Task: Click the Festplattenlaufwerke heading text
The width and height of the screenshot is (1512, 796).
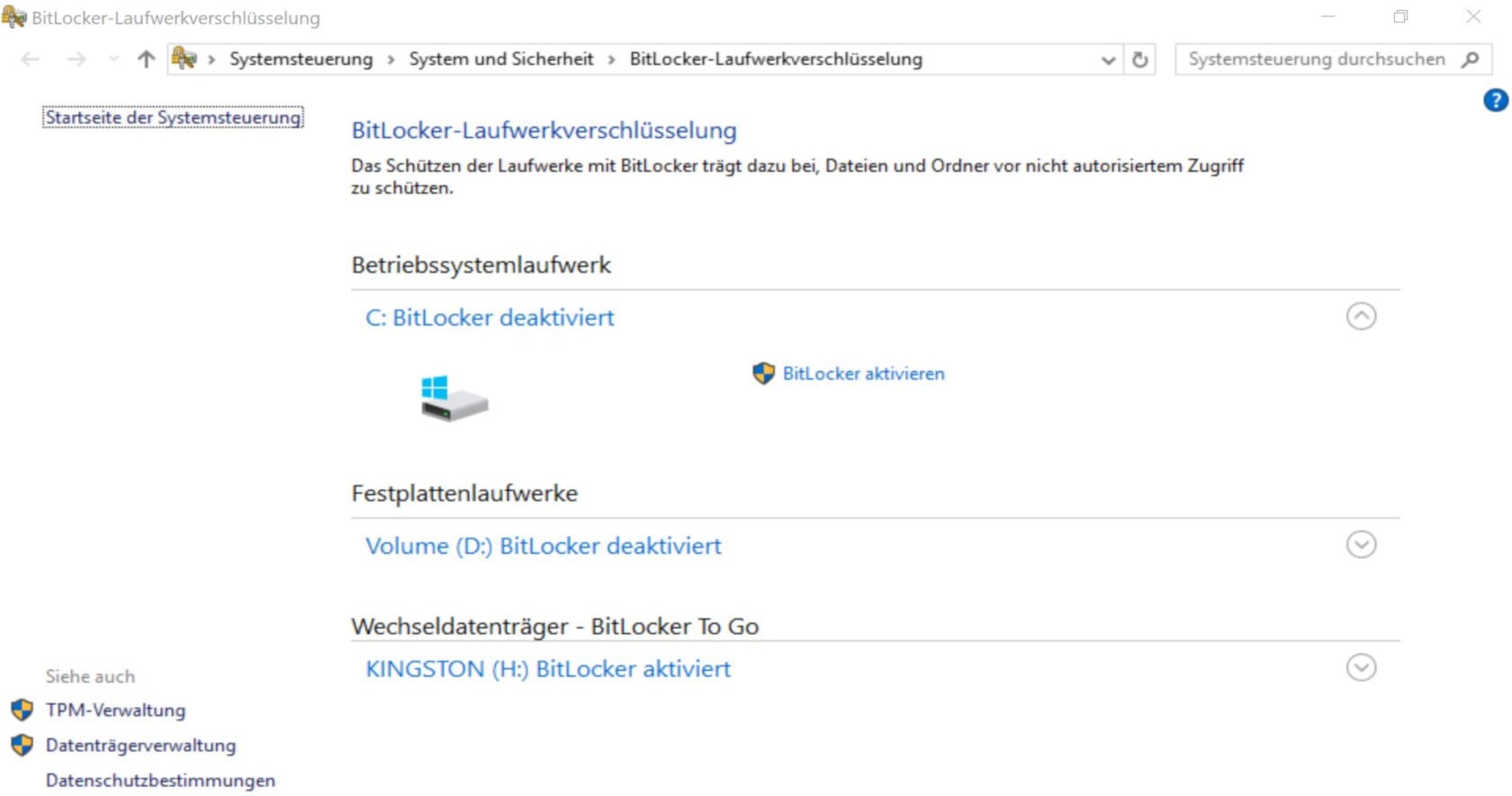Action: (x=464, y=493)
